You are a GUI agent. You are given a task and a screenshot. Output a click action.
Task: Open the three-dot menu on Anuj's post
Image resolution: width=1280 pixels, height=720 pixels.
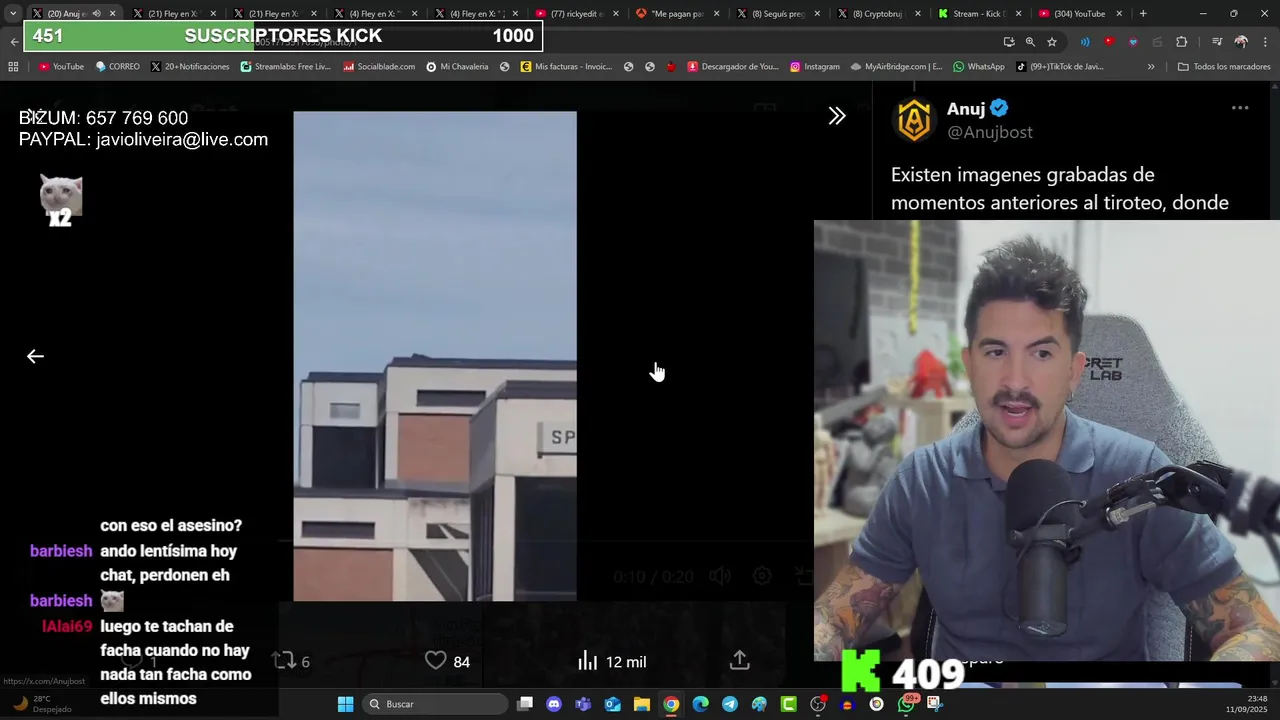click(1240, 108)
